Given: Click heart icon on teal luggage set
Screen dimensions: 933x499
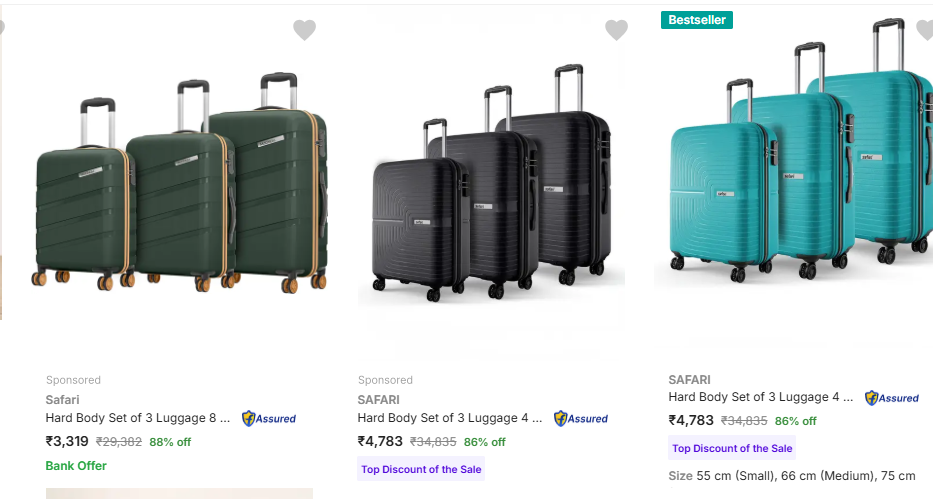Looking at the screenshot, I should (x=926, y=30).
